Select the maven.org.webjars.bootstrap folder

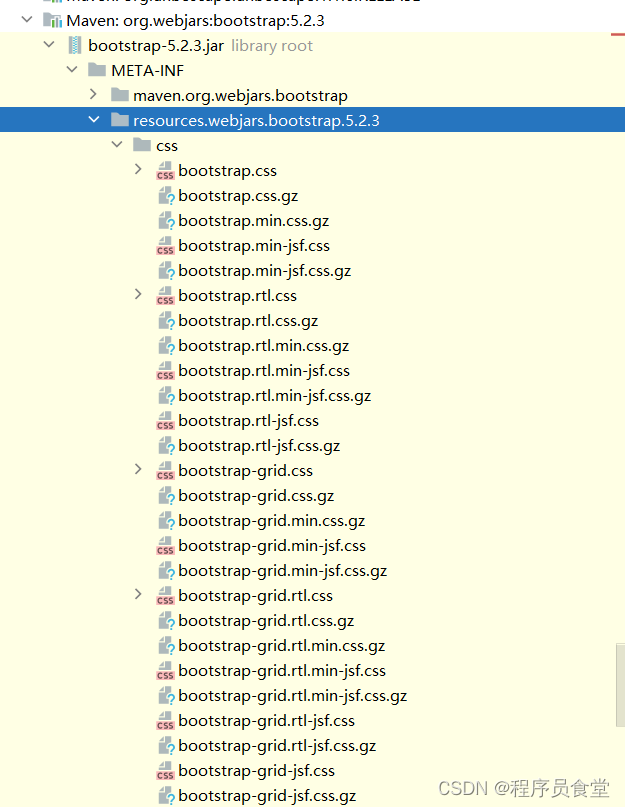240,96
